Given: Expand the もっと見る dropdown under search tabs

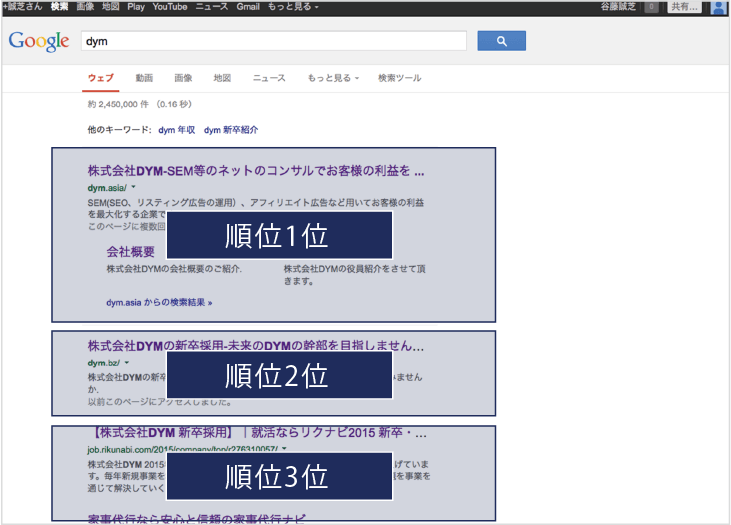Looking at the screenshot, I should coord(333,78).
